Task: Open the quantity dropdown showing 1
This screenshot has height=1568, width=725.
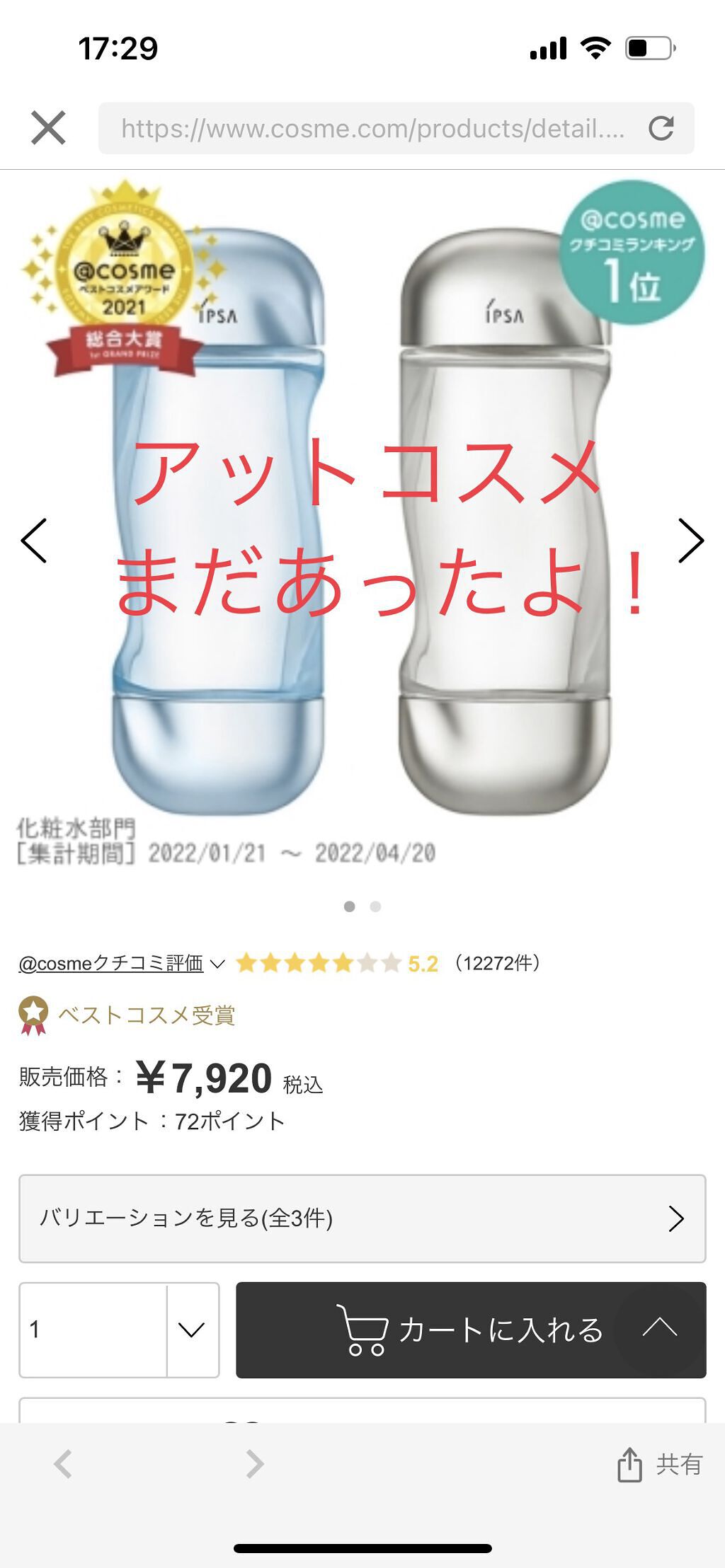Action: [119, 1330]
